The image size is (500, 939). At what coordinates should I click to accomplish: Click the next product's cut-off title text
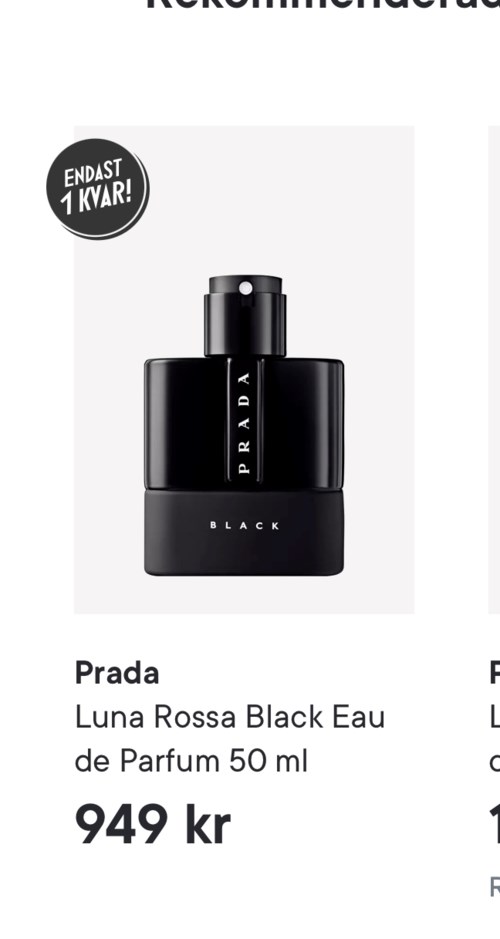click(495, 739)
